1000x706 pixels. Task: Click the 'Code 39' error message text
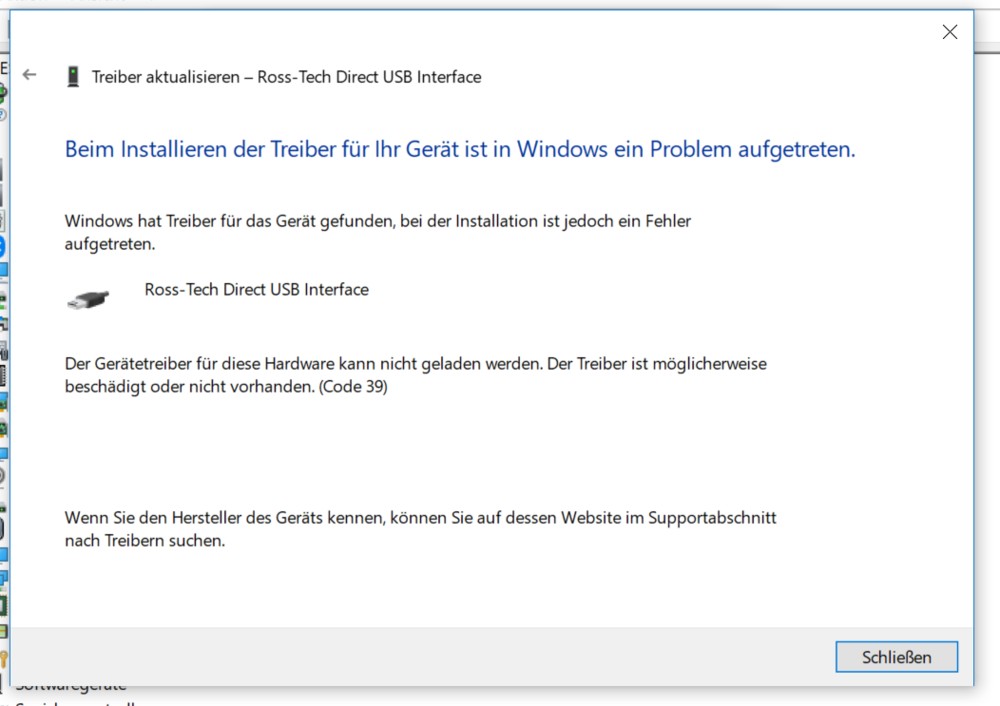415,375
